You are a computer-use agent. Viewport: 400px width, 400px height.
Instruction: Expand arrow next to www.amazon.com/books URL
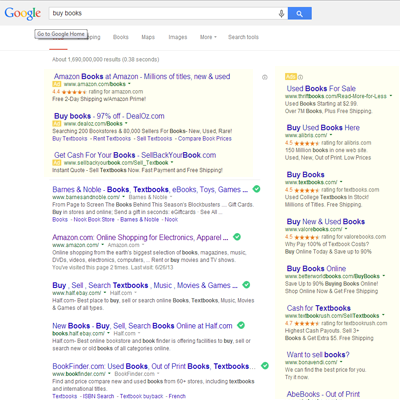(x=129, y=84)
